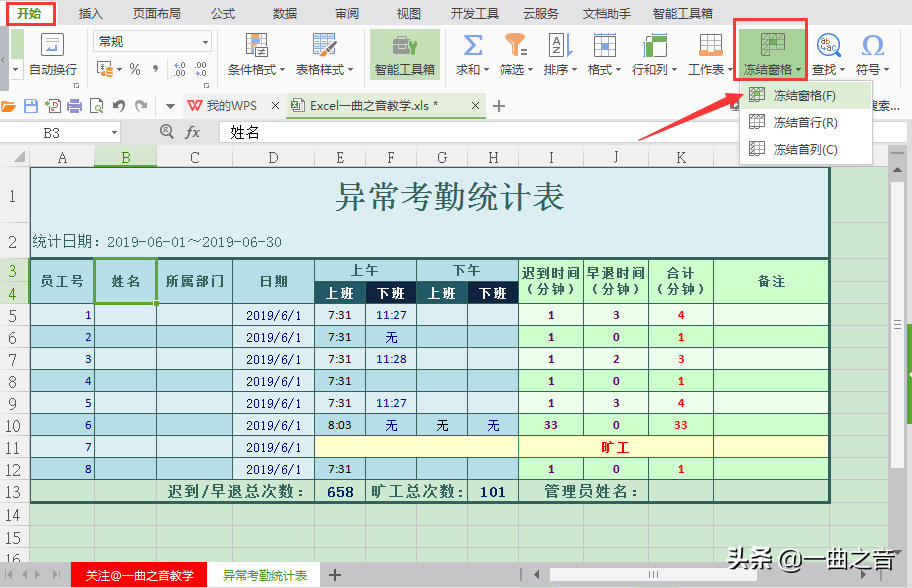Click the Undo arrow icon
The height and width of the screenshot is (588, 912).
click(119, 105)
